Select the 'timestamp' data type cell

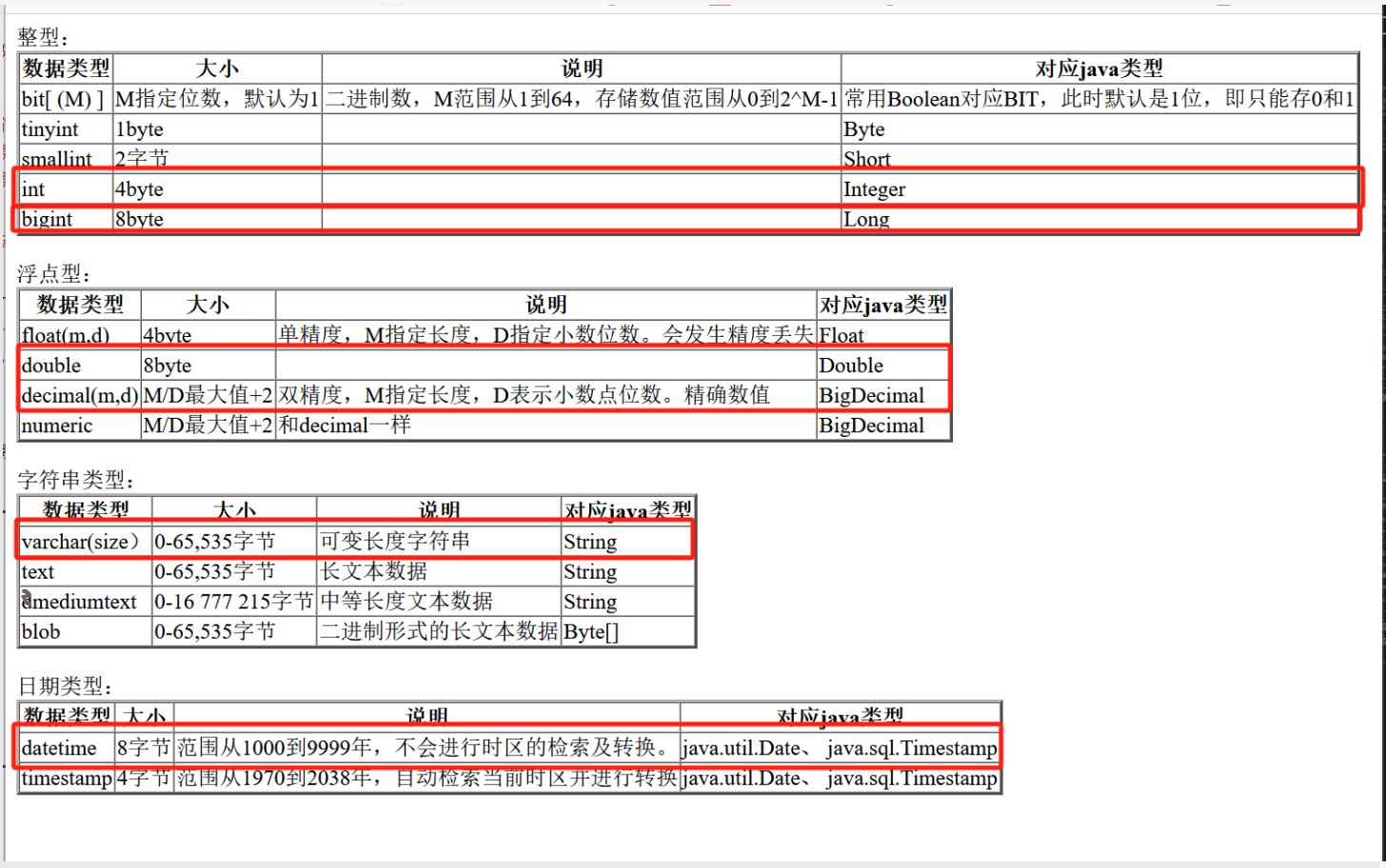(67, 778)
